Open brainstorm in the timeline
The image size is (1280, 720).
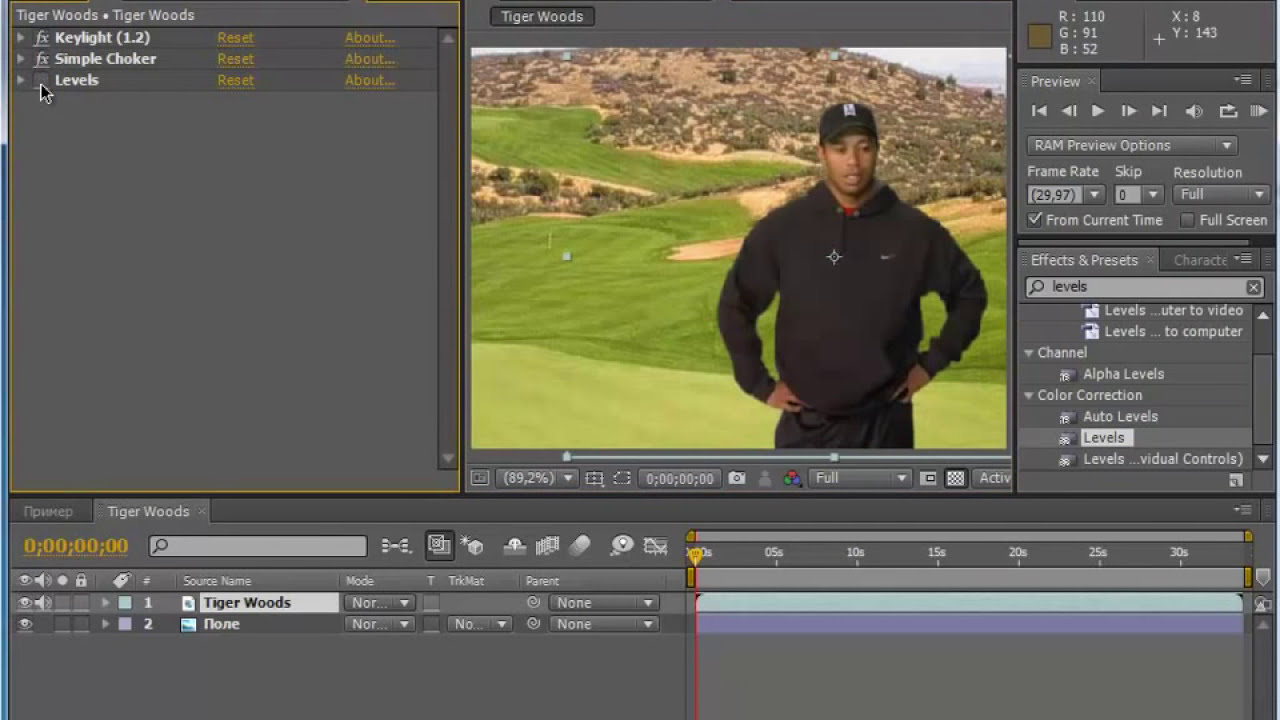pos(622,545)
